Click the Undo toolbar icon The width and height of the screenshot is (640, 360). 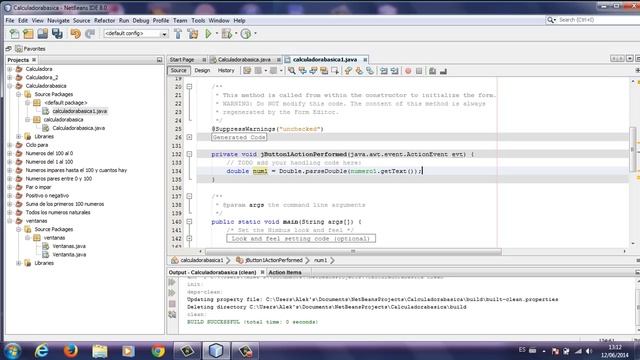[x=76, y=34]
